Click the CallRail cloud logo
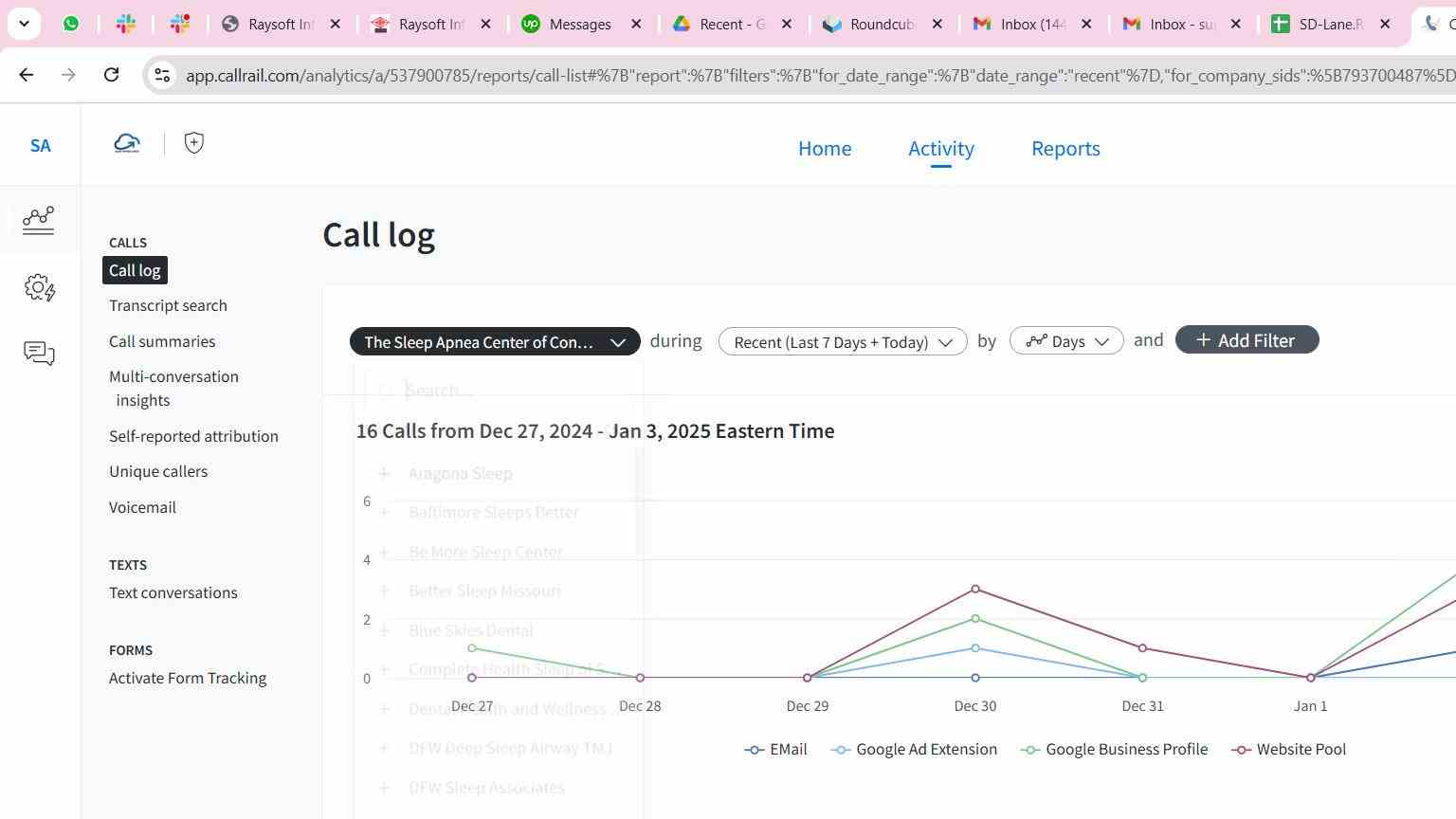Image resolution: width=1456 pixels, height=819 pixels. [127, 144]
